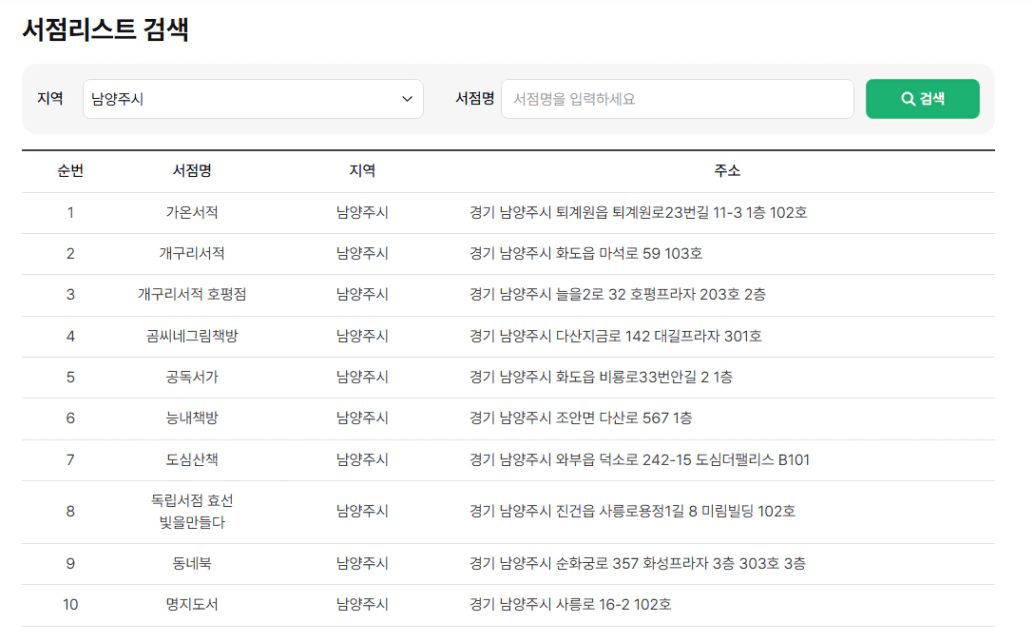Select the bookstore name 개구리서적 in row 2
1035x642 pixels.
[191, 253]
